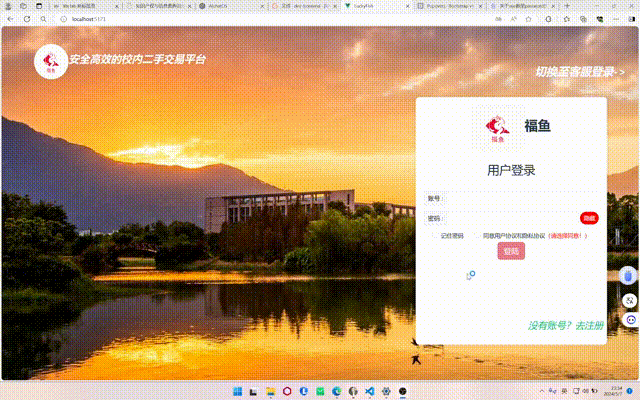
Task: Open the 没有账号？去注册 link
Action: (566, 325)
